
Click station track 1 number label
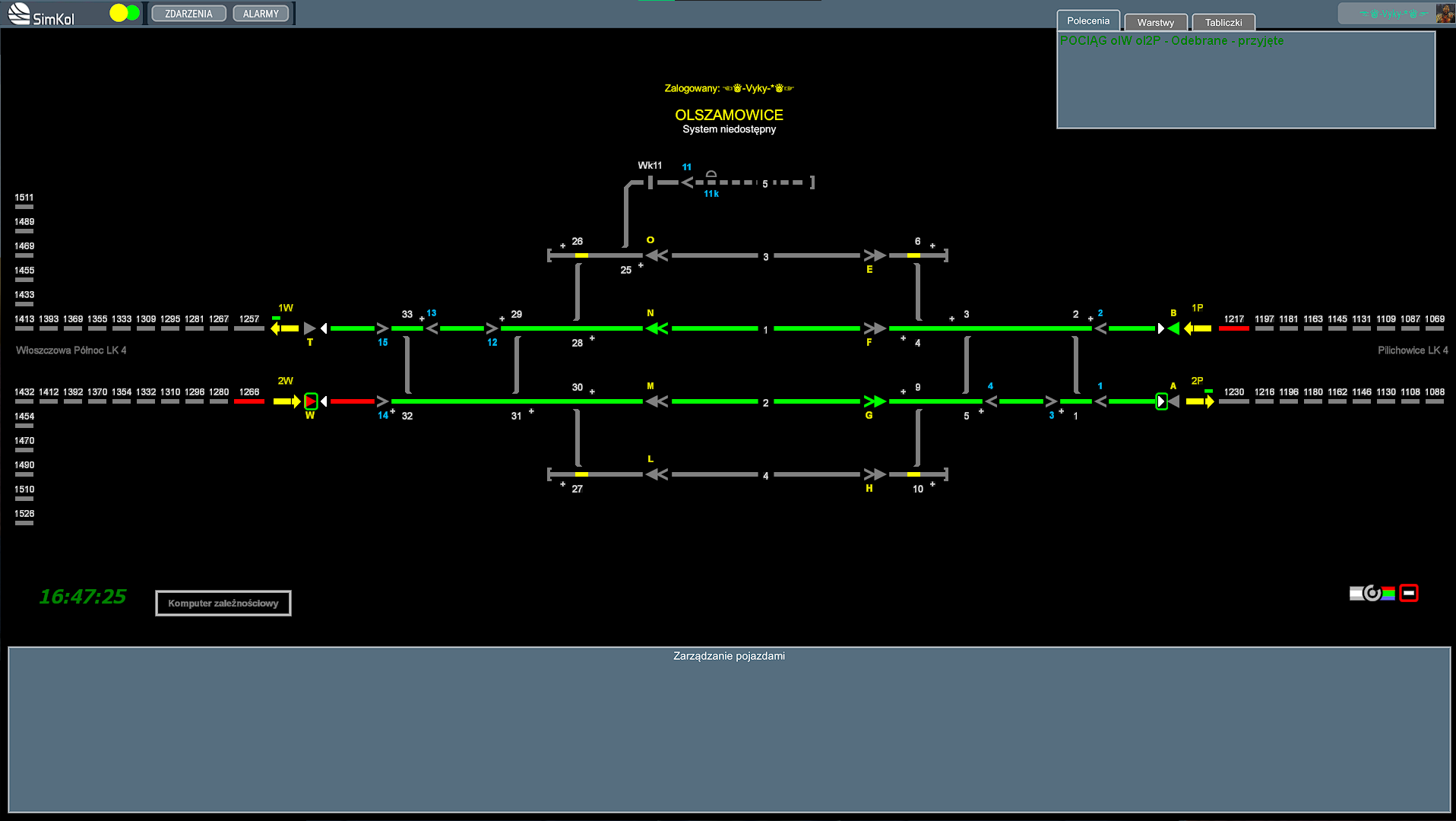pyautogui.click(x=765, y=330)
